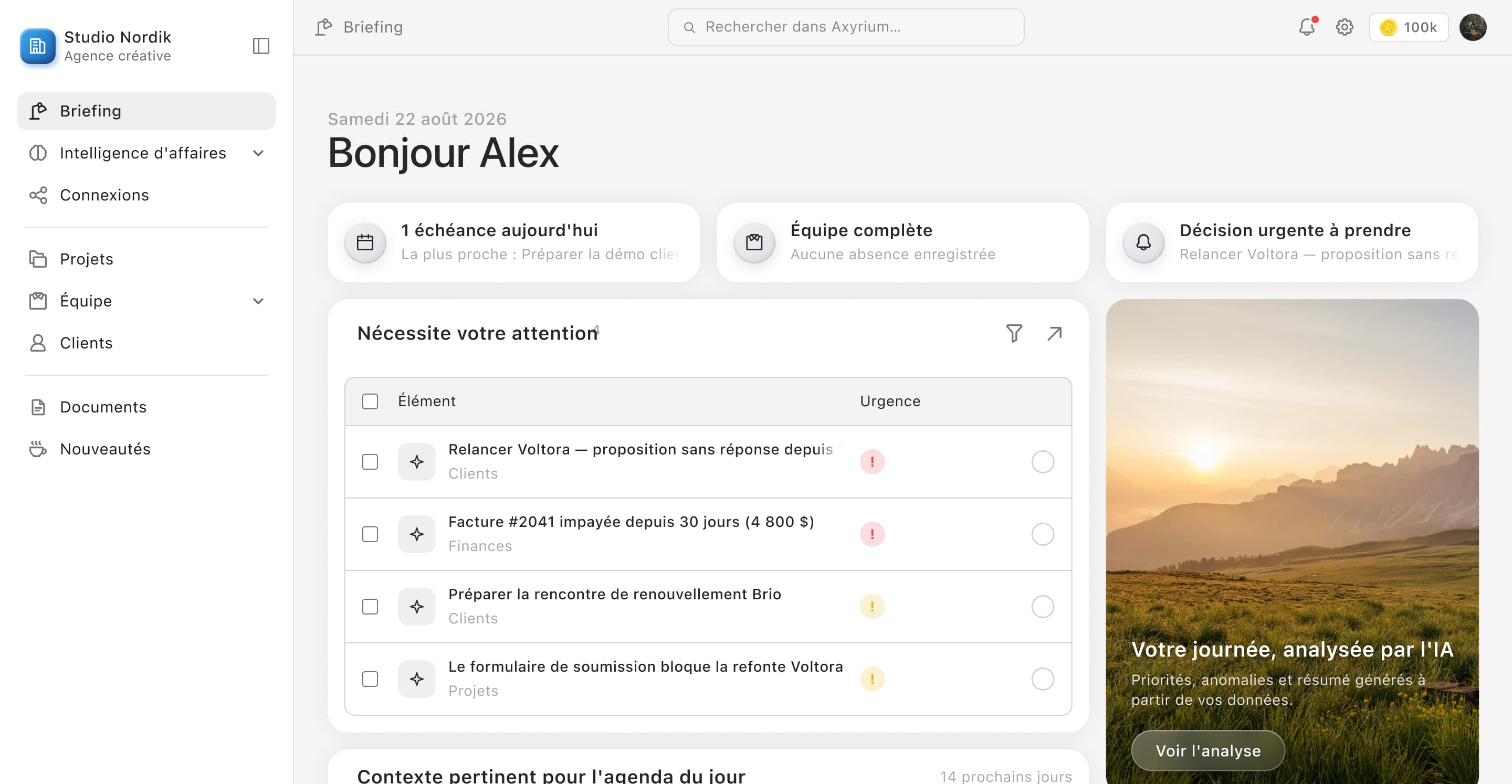The height and width of the screenshot is (784, 1512).
Task: Expand the Intelligence d'affaires chevron
Action: pos(258,153)
